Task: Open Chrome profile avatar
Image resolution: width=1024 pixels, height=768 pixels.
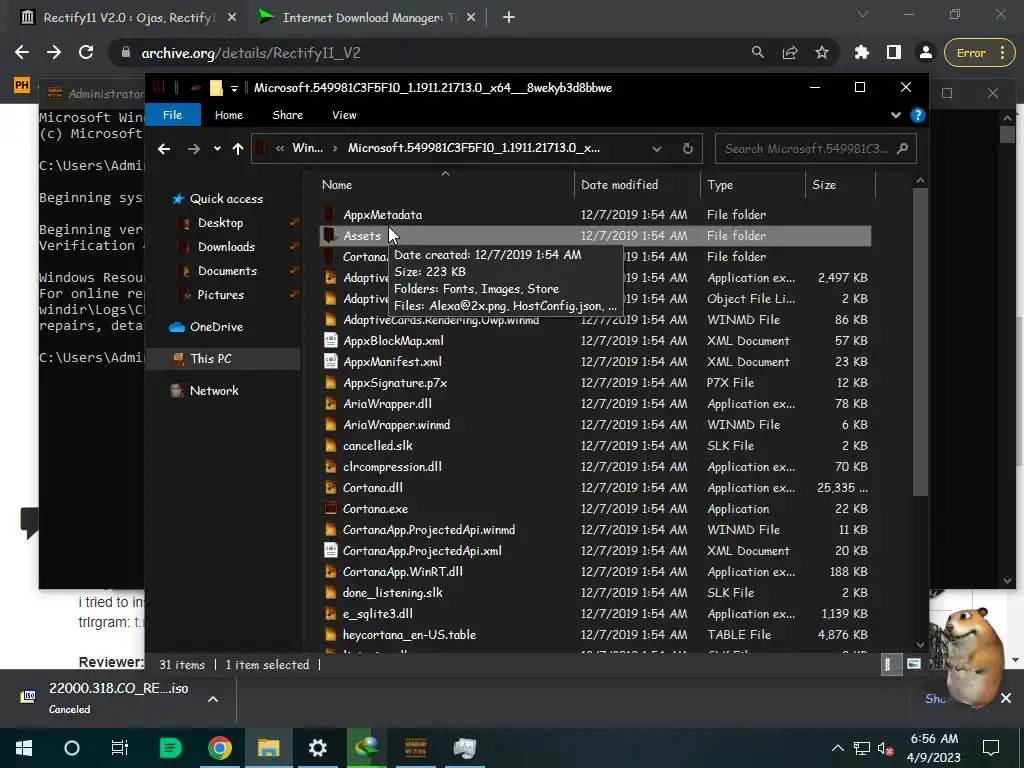Action: pyautogui.click(x=925, y=53)
